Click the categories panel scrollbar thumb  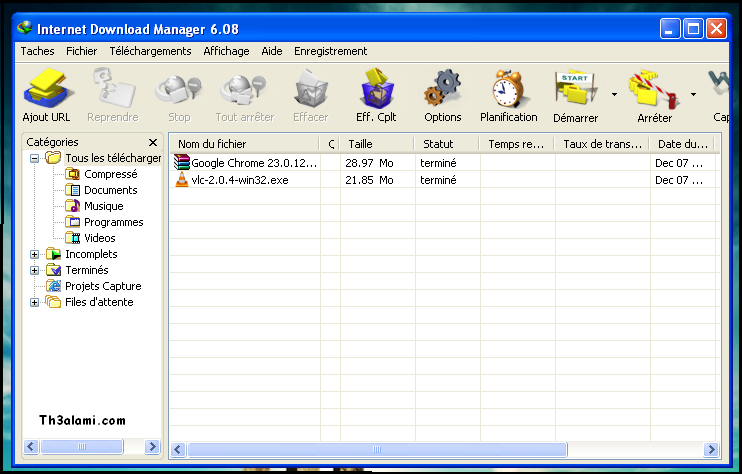pyautogui.click(x=82, y=446)
